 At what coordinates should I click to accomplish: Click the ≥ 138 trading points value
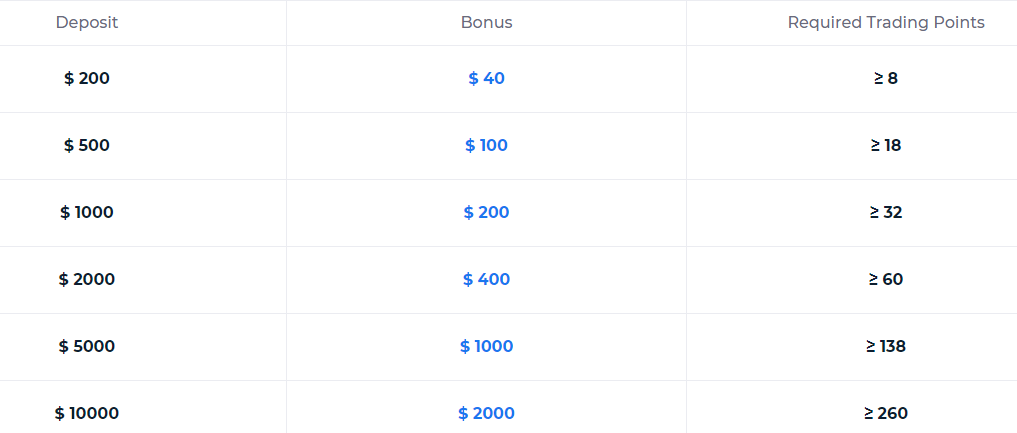point(886,346)
